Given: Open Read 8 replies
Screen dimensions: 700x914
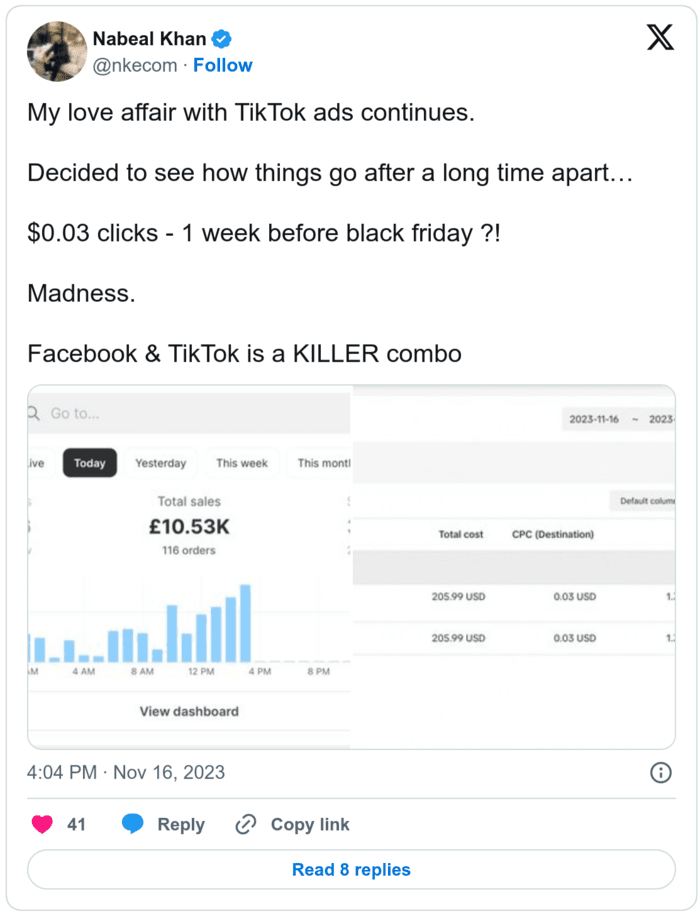Looking at the screenshot, I should [350, 869].
